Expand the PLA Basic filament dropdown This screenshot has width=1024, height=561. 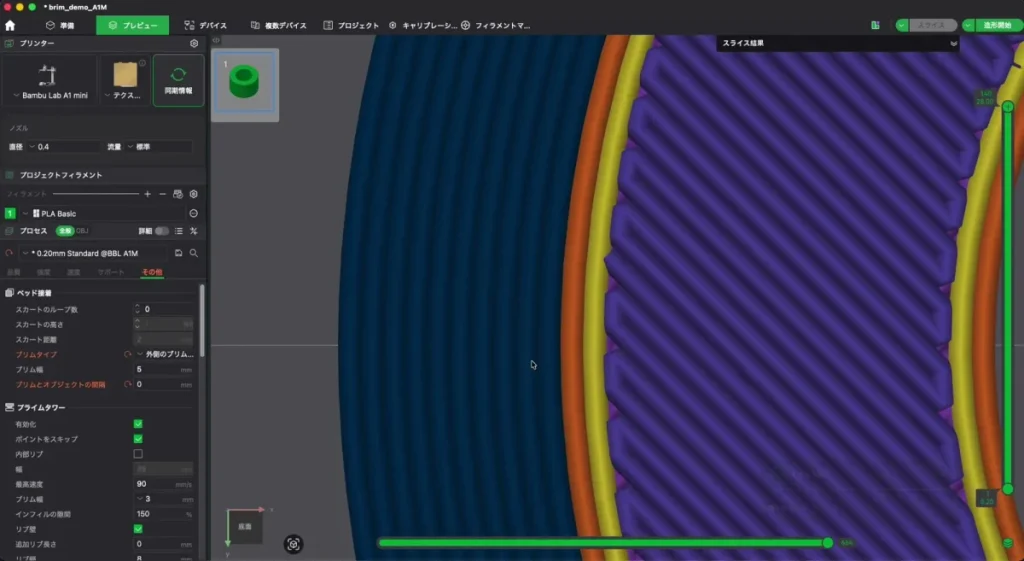pyautogui.click(x=103, y=214)
